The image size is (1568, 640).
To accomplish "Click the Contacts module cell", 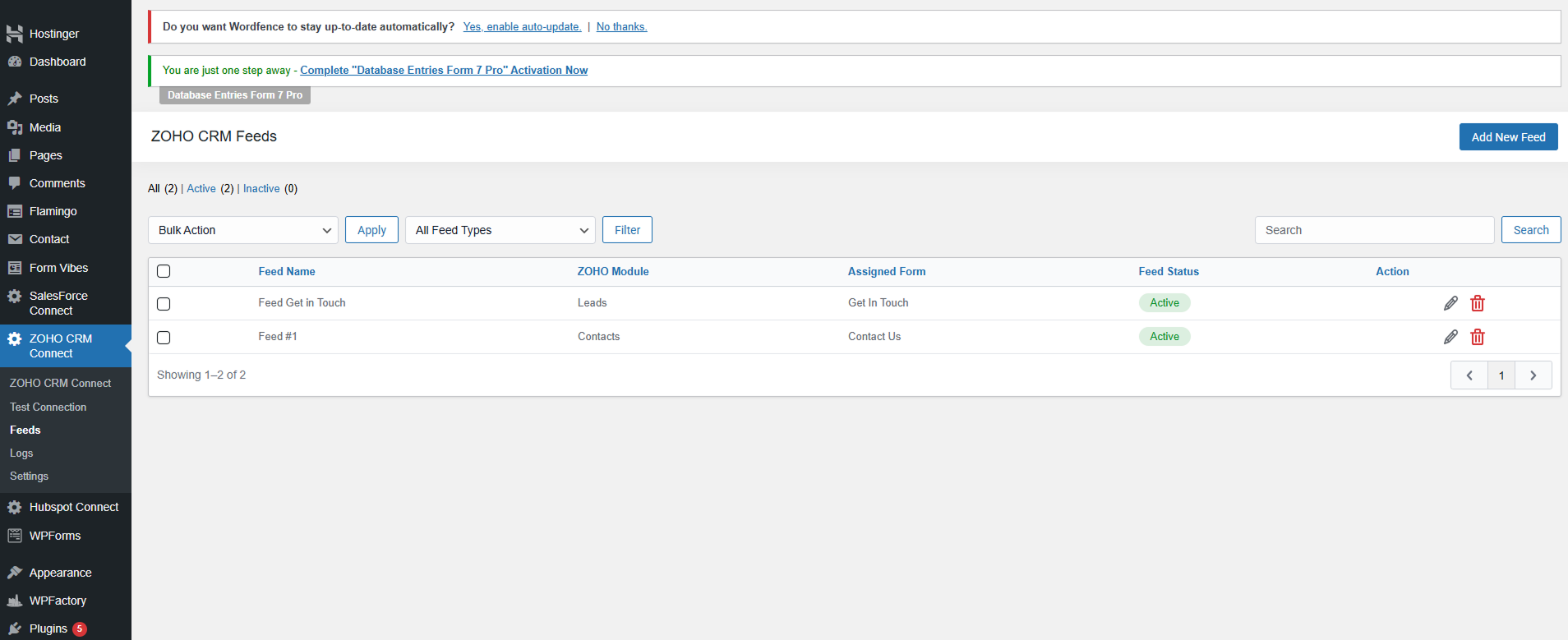I will point(598,337).
